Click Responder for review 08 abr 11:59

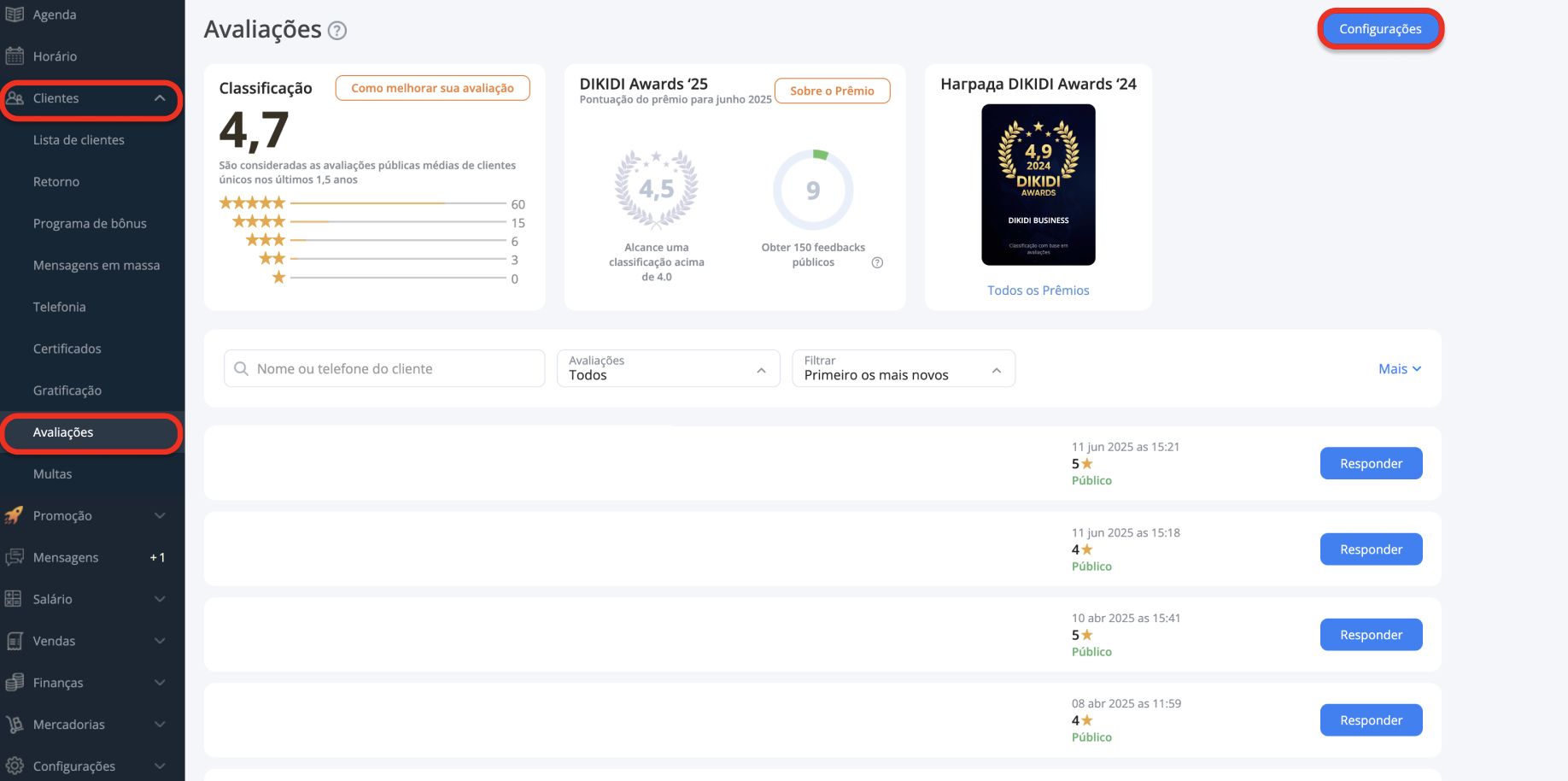tap(1371, 720)
